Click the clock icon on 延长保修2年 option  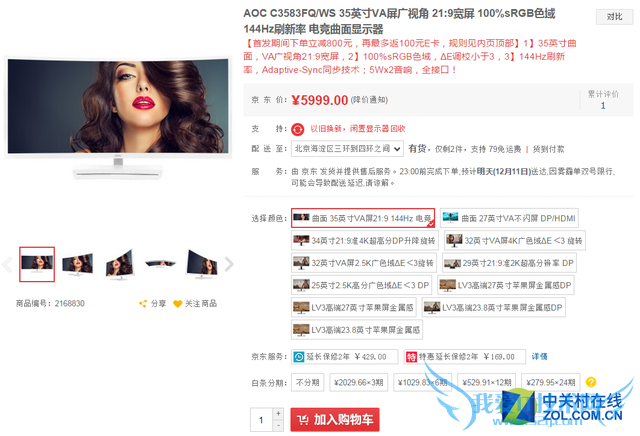[x=299, y=357]
